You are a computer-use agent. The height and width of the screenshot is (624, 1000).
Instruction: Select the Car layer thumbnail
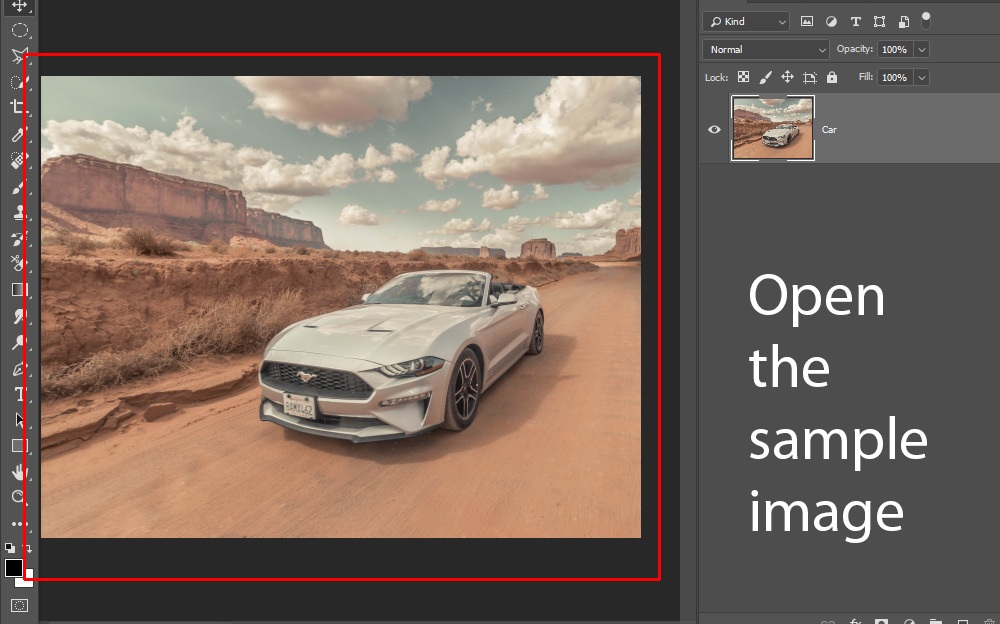pos(773,128)
